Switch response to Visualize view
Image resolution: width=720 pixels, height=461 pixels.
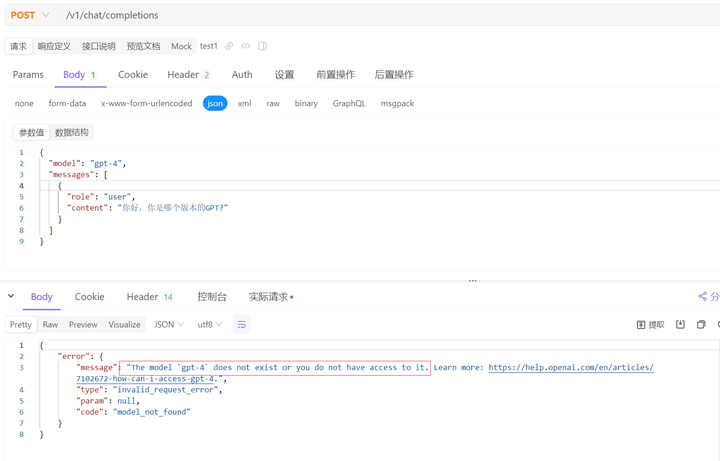(124, 325)
